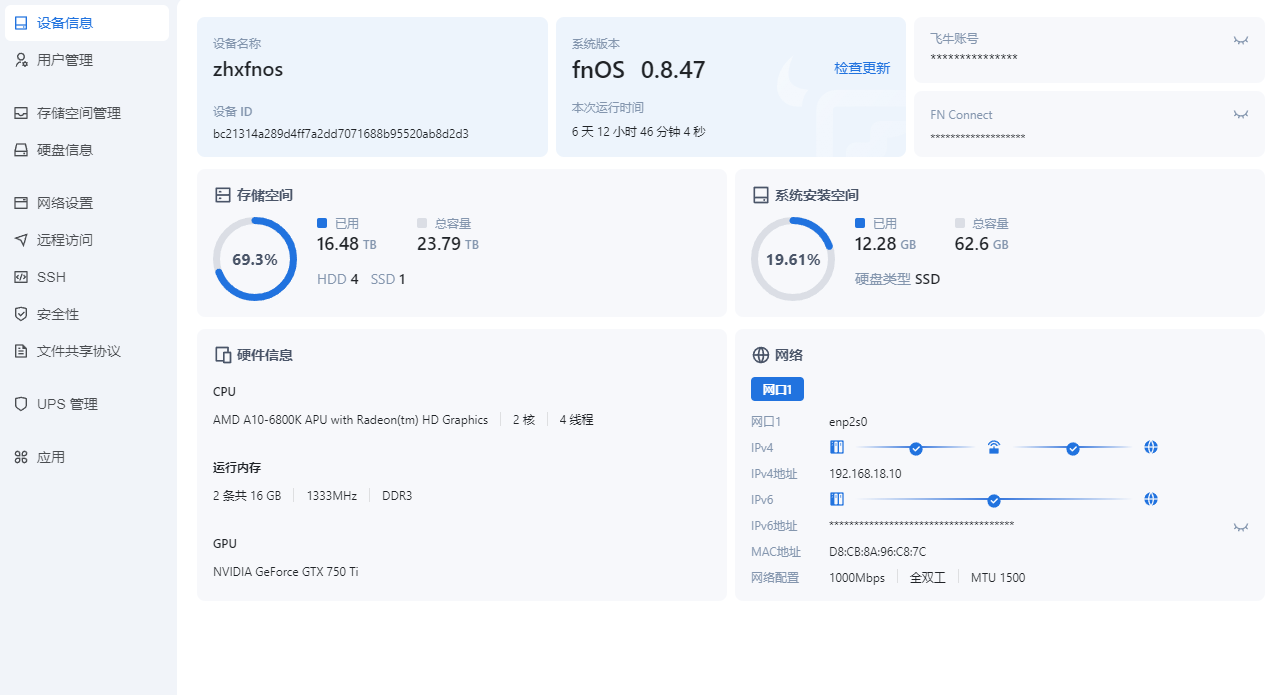Click the UPS 管理 icon
The width and height of the screenshot is (1284, 695).
pyautogui.click(x=21, y=404)
